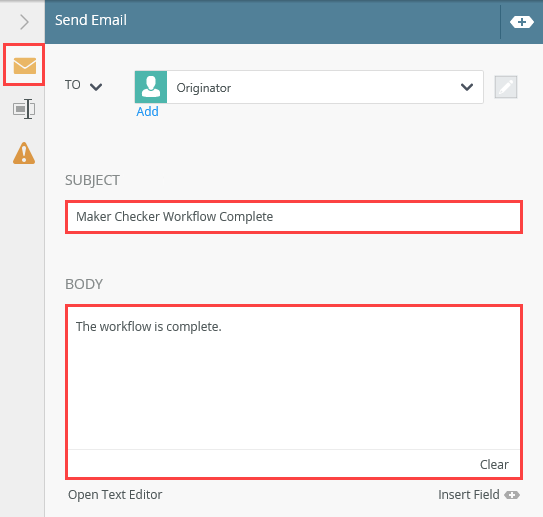
Task: Open the Errors warning triangle tab
Action: pos(24,153)
